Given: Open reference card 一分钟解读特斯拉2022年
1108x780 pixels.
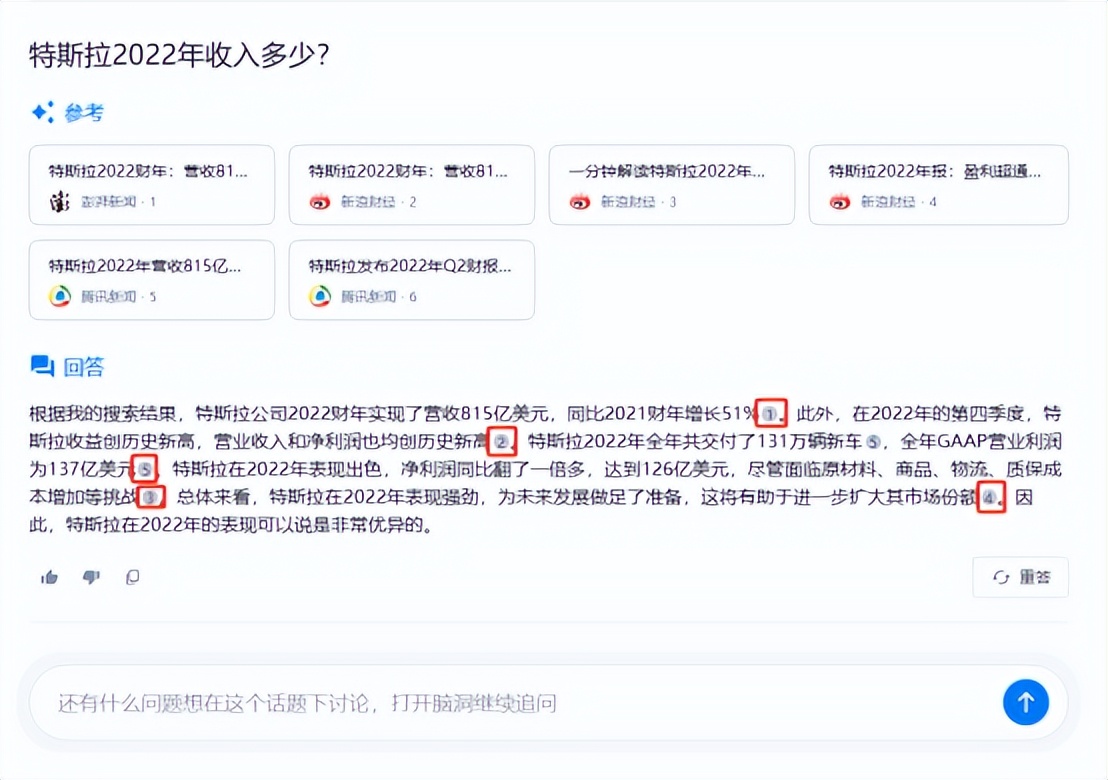Looking at the screenshot, I should pyautogui.click(x=672, y=184).
